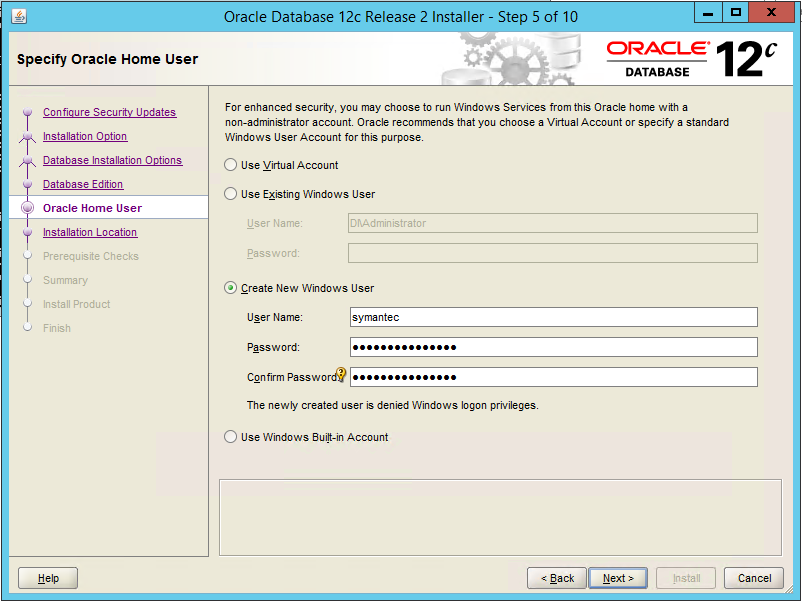The width and height of the screenshot is (802, 601).
Task: Click the Install Product step label
Action: pos(77,304)
